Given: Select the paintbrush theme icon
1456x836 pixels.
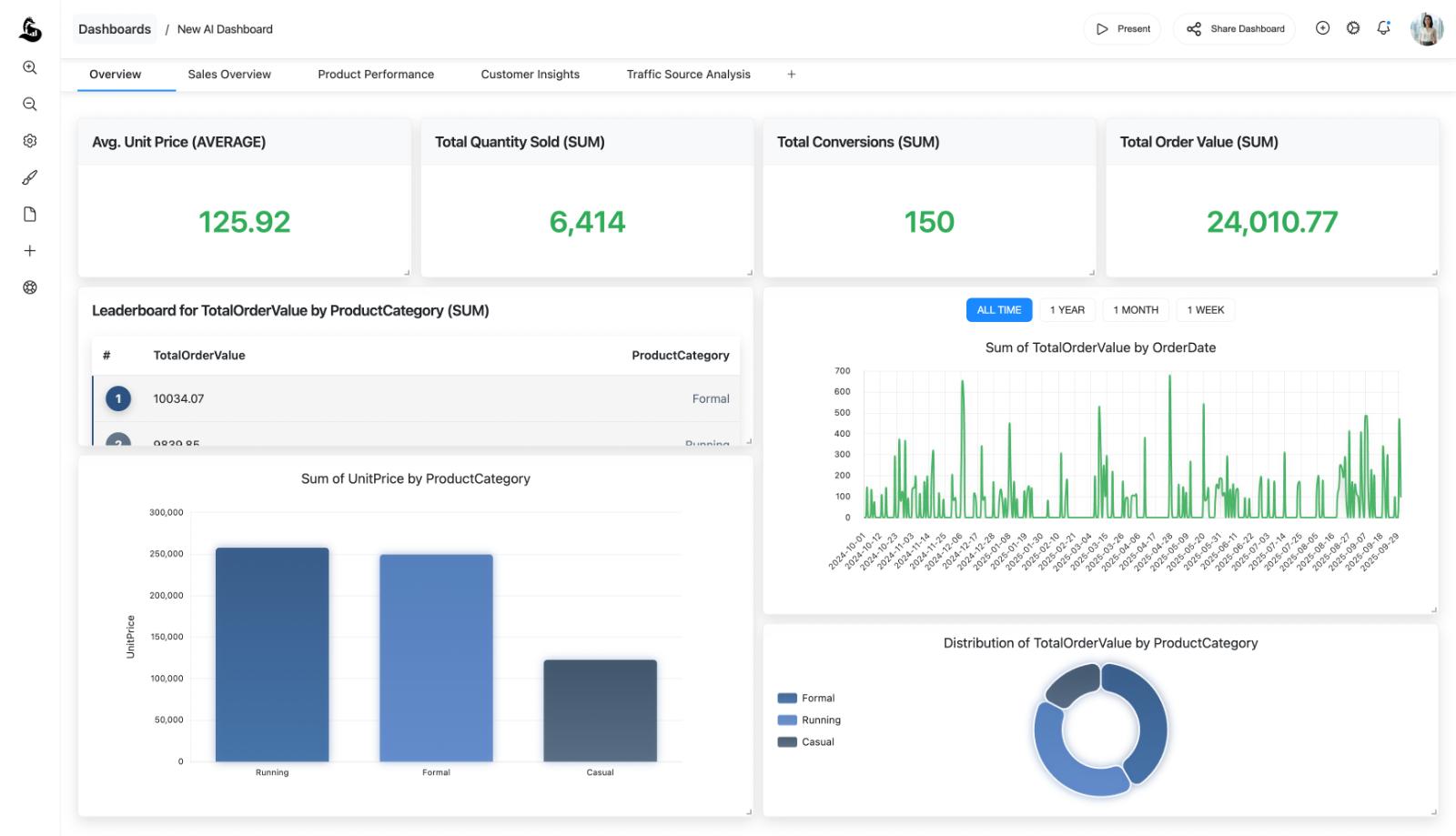Looking at the screenshot, I should tap(30, 177).
